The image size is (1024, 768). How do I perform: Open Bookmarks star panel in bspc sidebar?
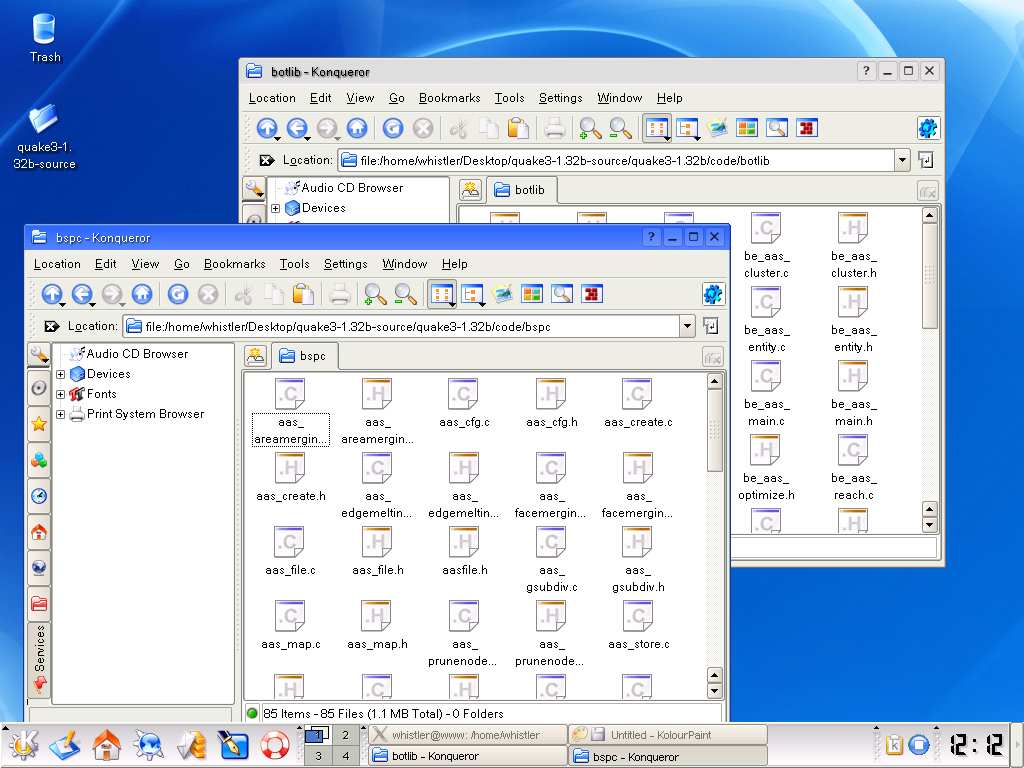click(x=39, y=424)
